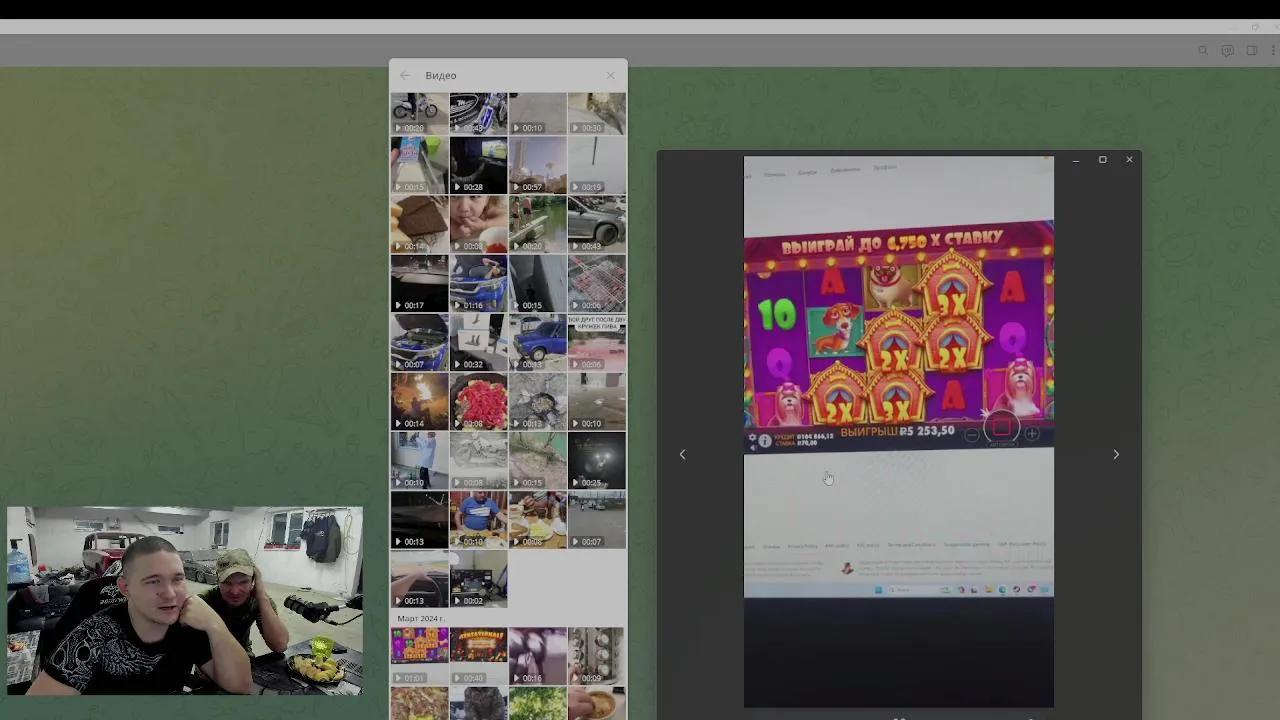This screenshot has width=1280, height=720.
Task: Open the 00:48 video thumbnail
Action: tap(478, 114)
